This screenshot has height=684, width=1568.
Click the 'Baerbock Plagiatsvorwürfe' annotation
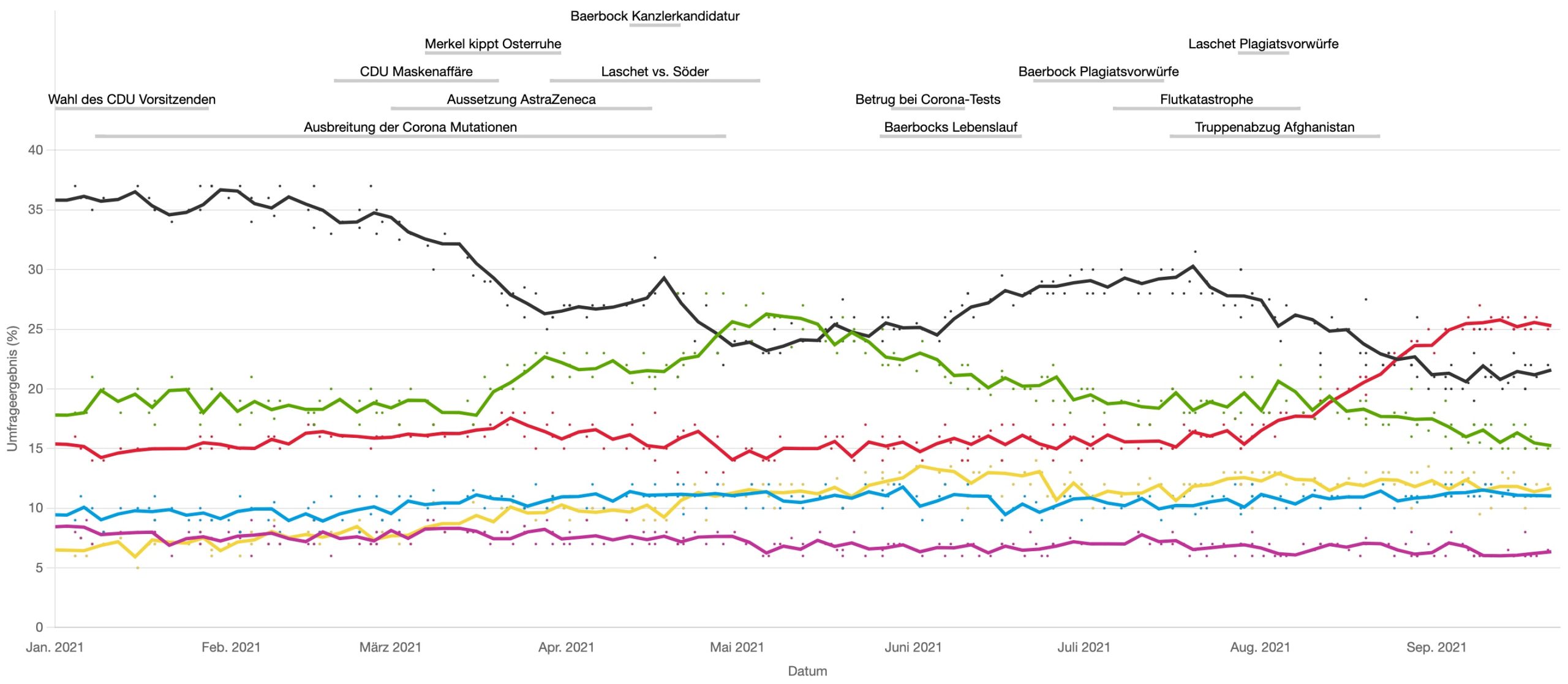1098,71
